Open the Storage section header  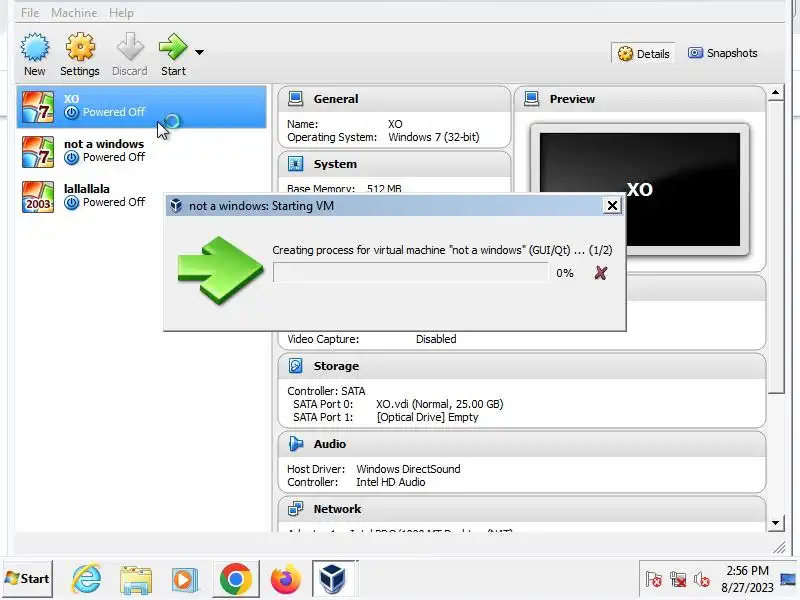click(521, 366)
